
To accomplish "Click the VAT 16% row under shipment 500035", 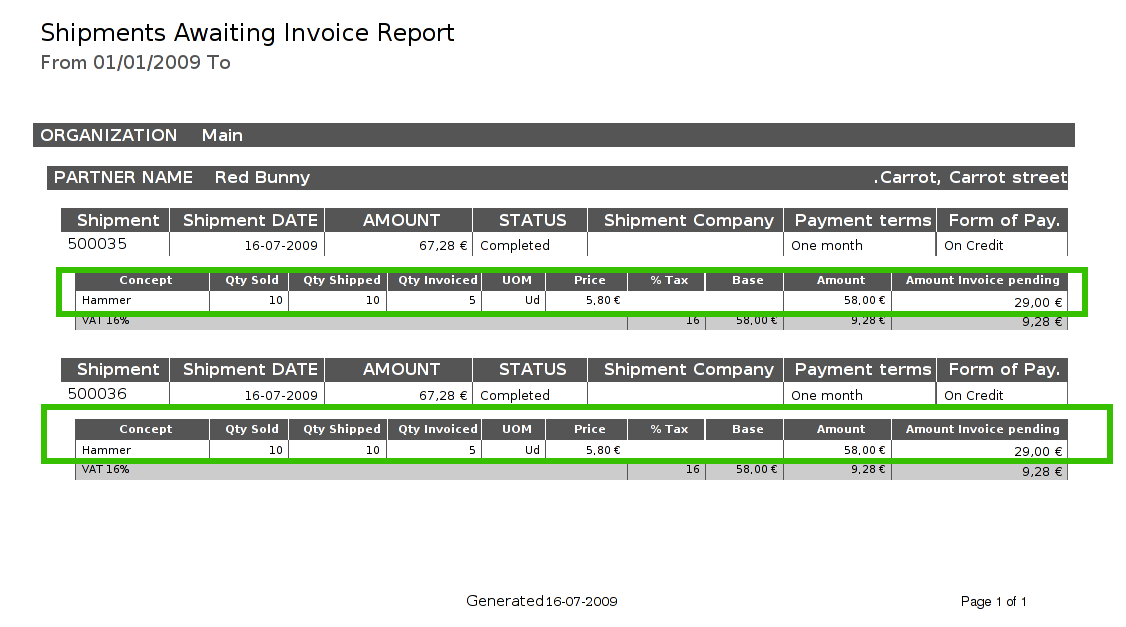I will [x=105, y=321].
